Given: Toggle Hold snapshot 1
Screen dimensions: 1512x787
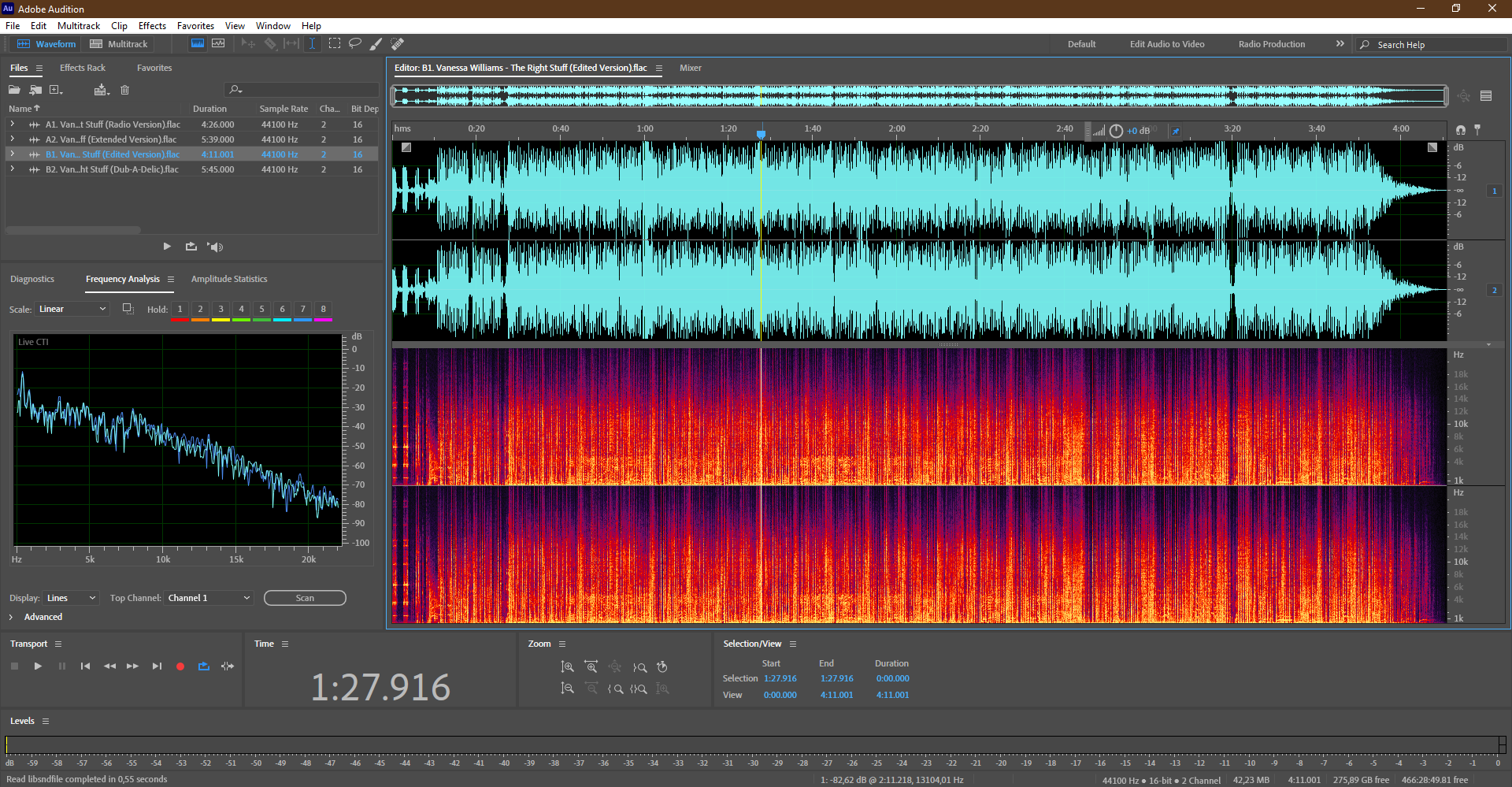Looking at the screenshot, I should tap(180, 309).
